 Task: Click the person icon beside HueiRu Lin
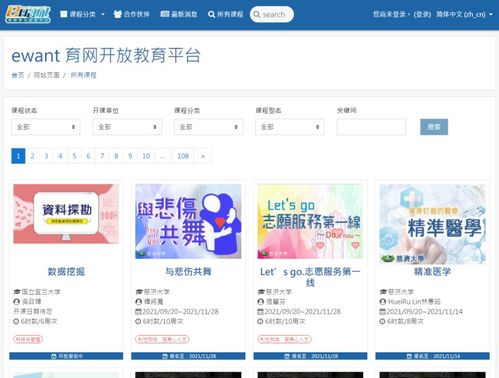pyautogui.click(x=383, y=302)
